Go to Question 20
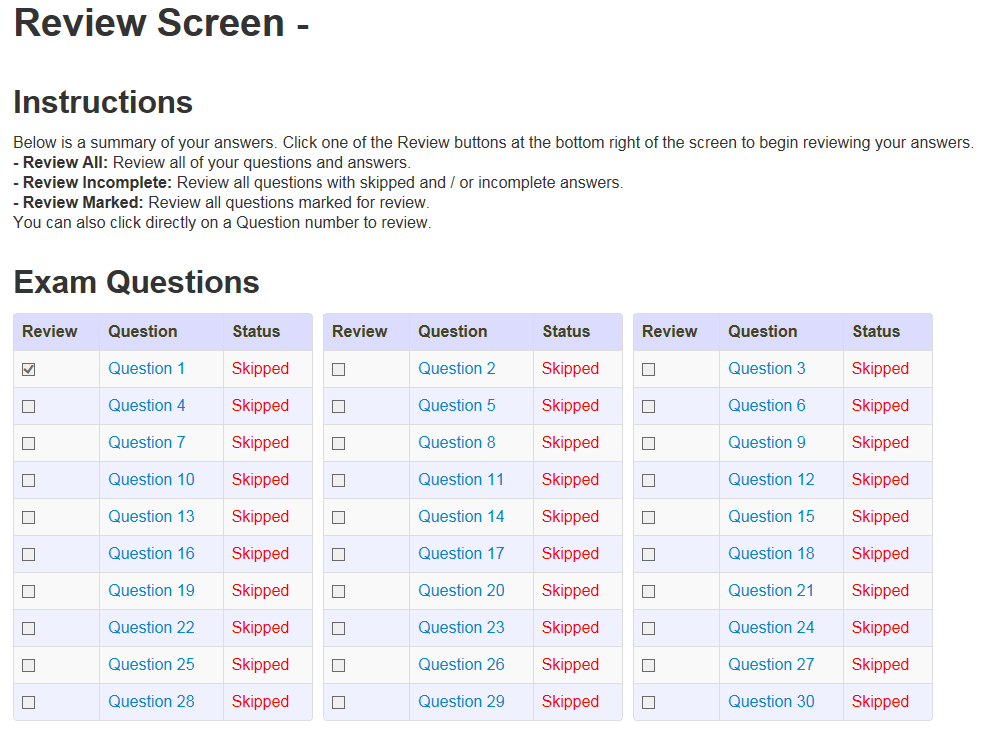Screen dimensions: 1007x744 (x=461, y=590)
